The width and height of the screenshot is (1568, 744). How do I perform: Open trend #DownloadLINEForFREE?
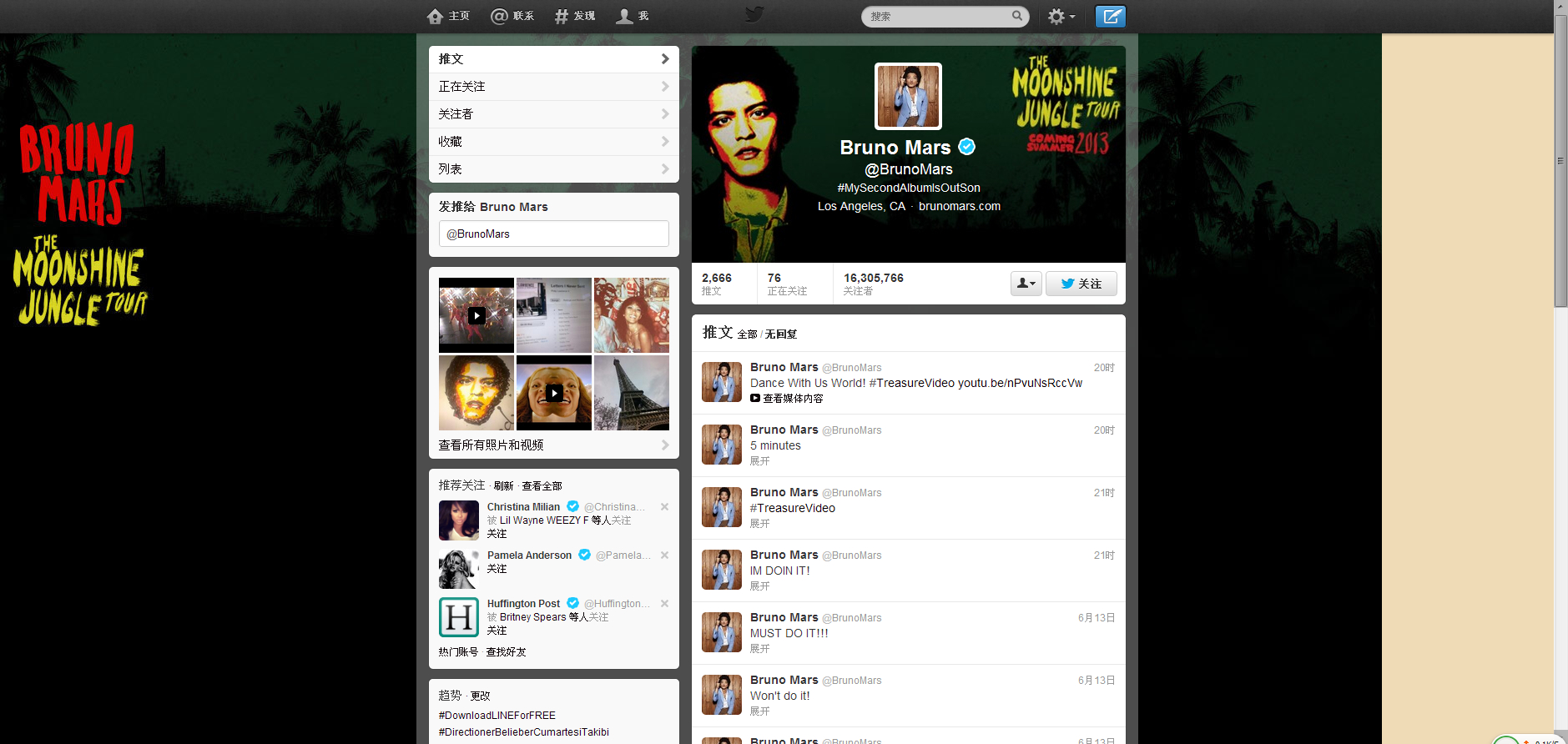(x=497, y=716)
